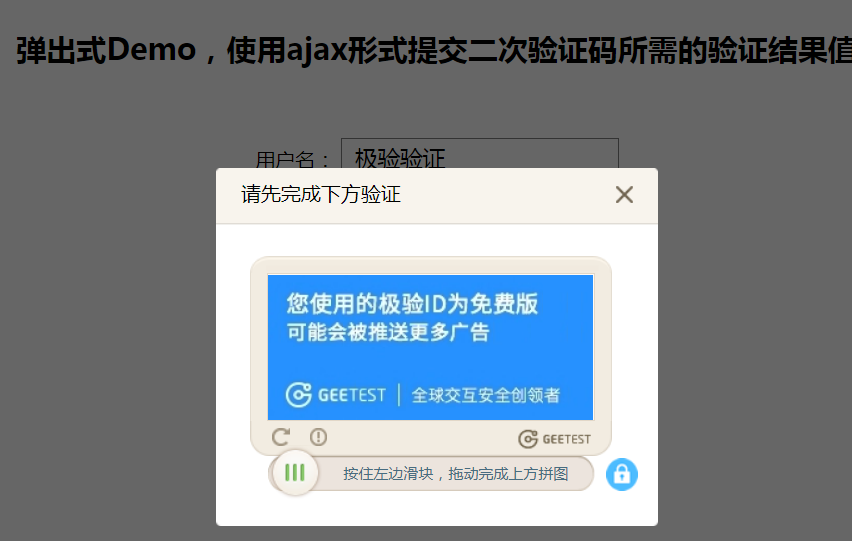Click the 用户名 label beside the input
852x541 pixels.
pos(285,160)
